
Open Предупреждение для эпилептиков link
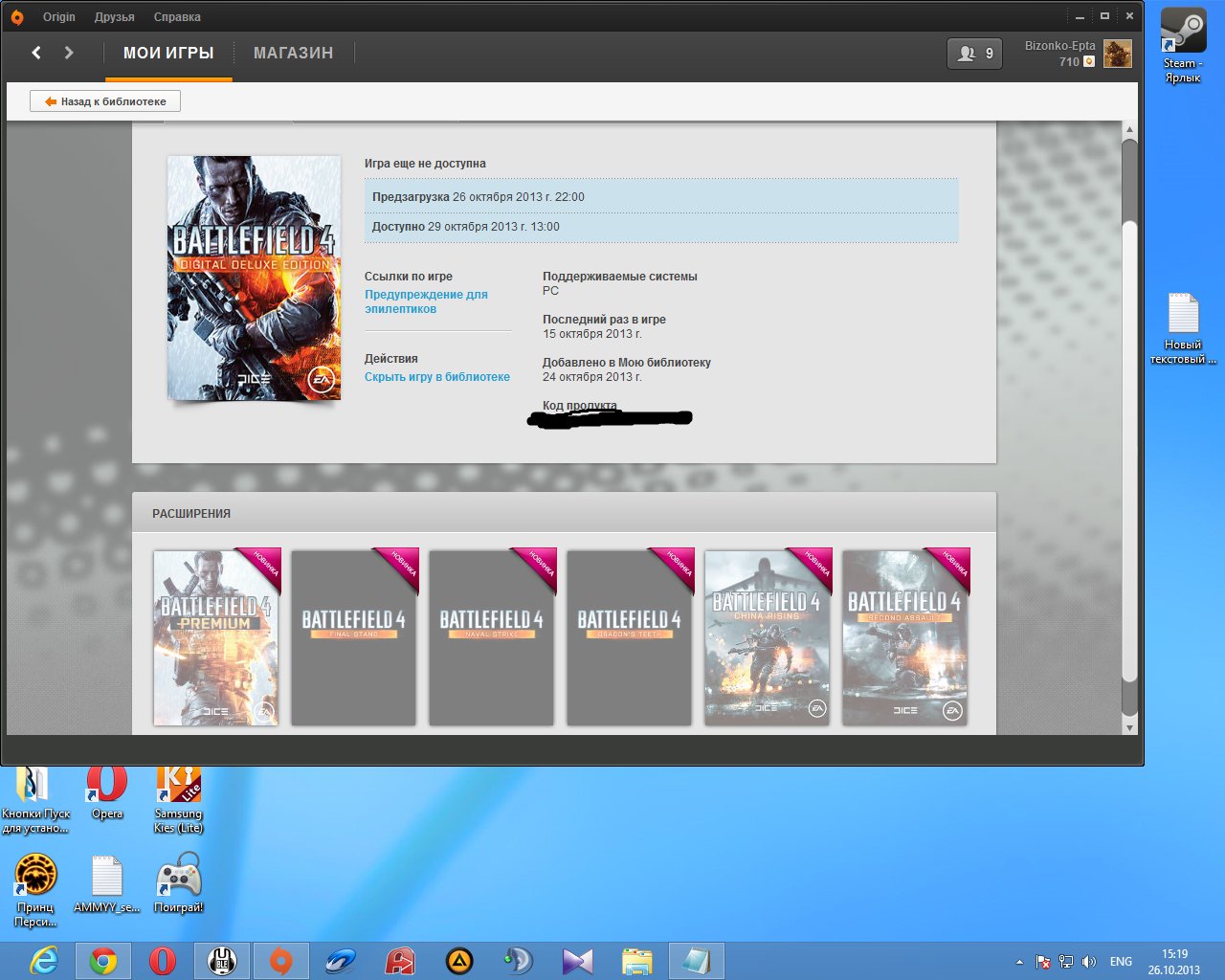pyautogui.click(x=426, y=301)
